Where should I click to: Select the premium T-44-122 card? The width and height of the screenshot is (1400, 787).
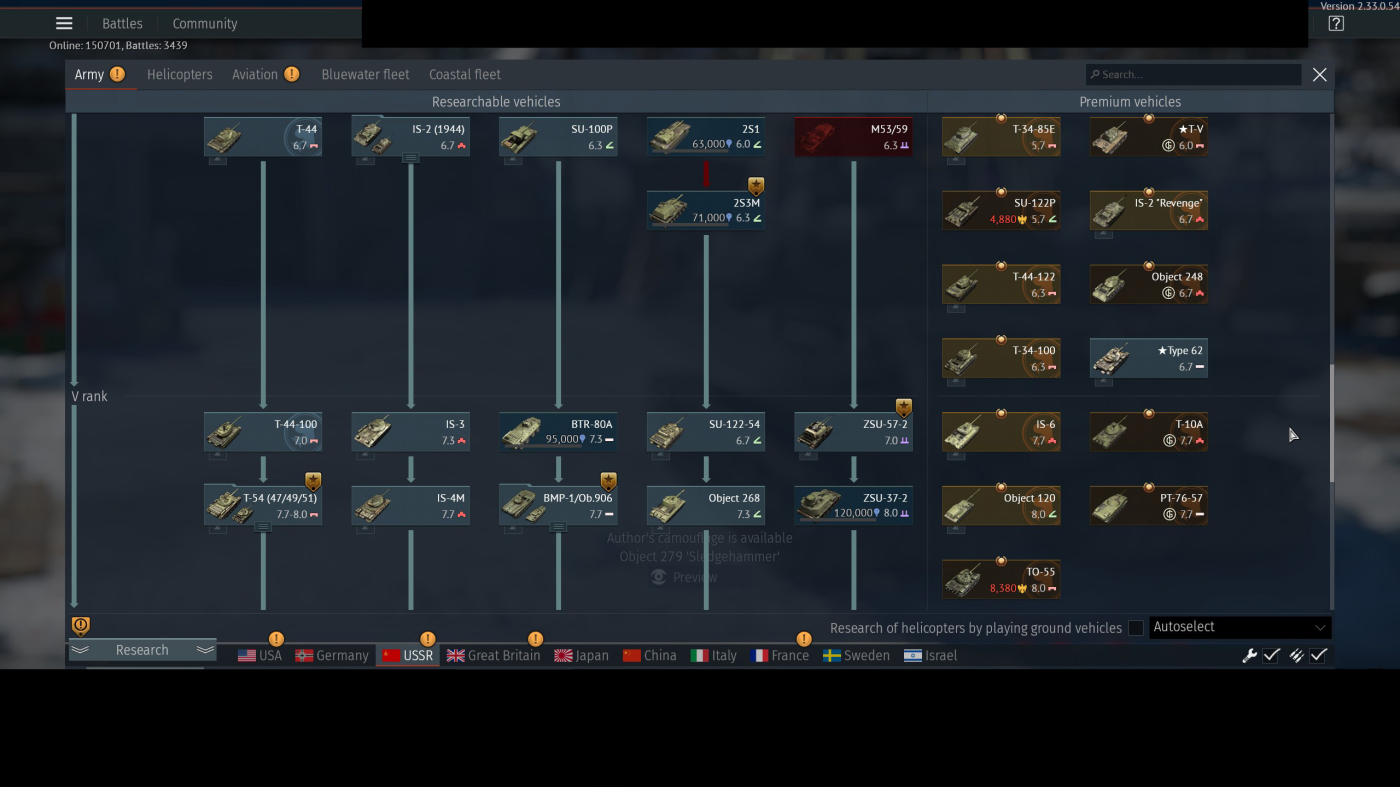tap(1001, 285)
